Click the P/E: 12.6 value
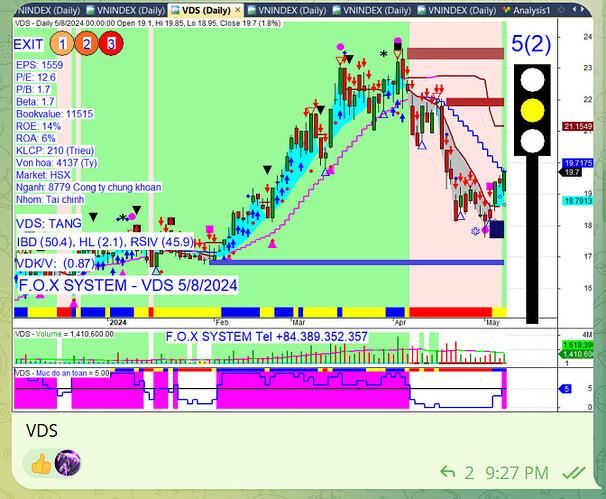 pos(36,77)
